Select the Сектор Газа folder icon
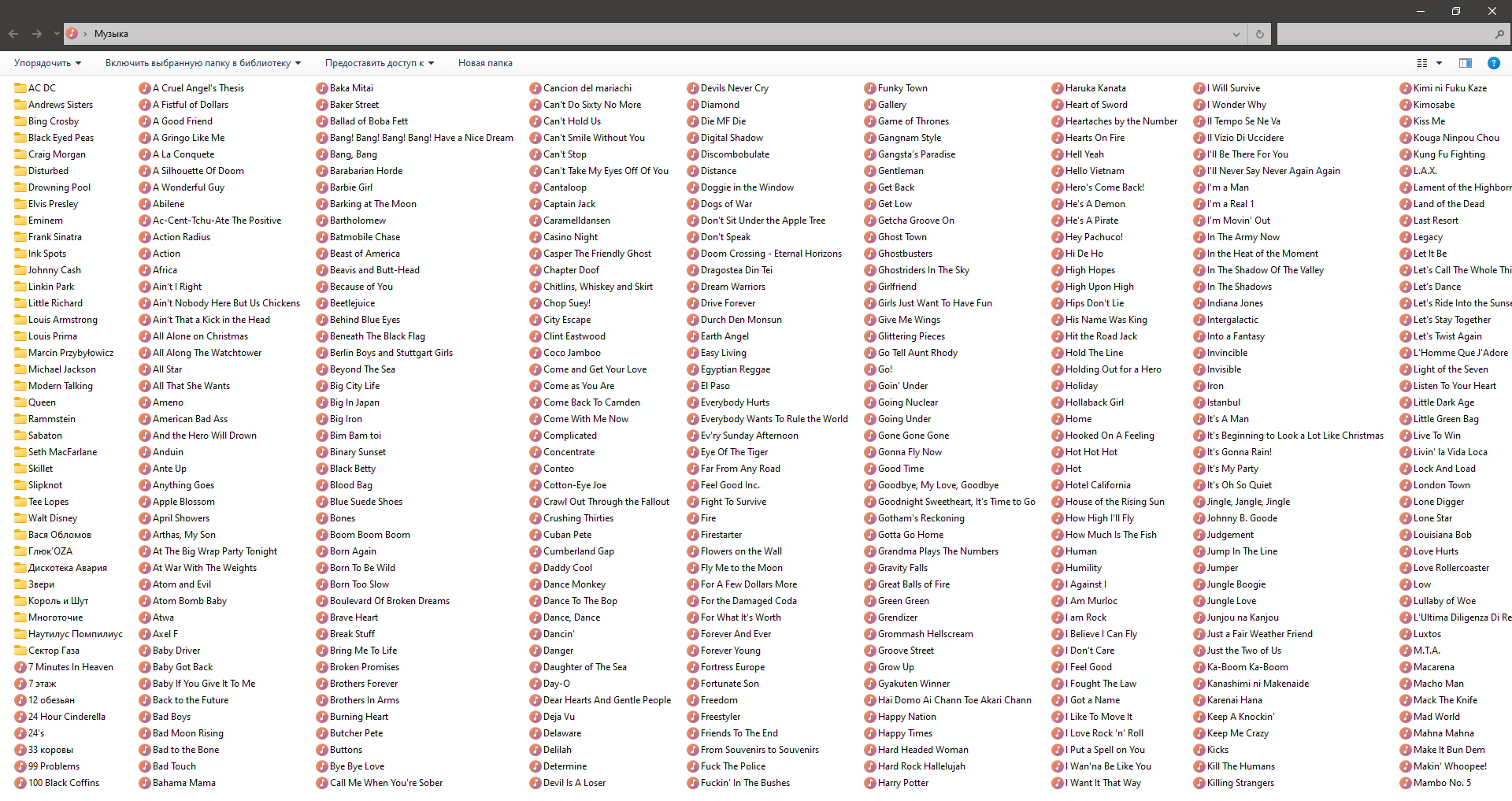Viewport: 1512px width, 801px height. click(x=20, y=651)
